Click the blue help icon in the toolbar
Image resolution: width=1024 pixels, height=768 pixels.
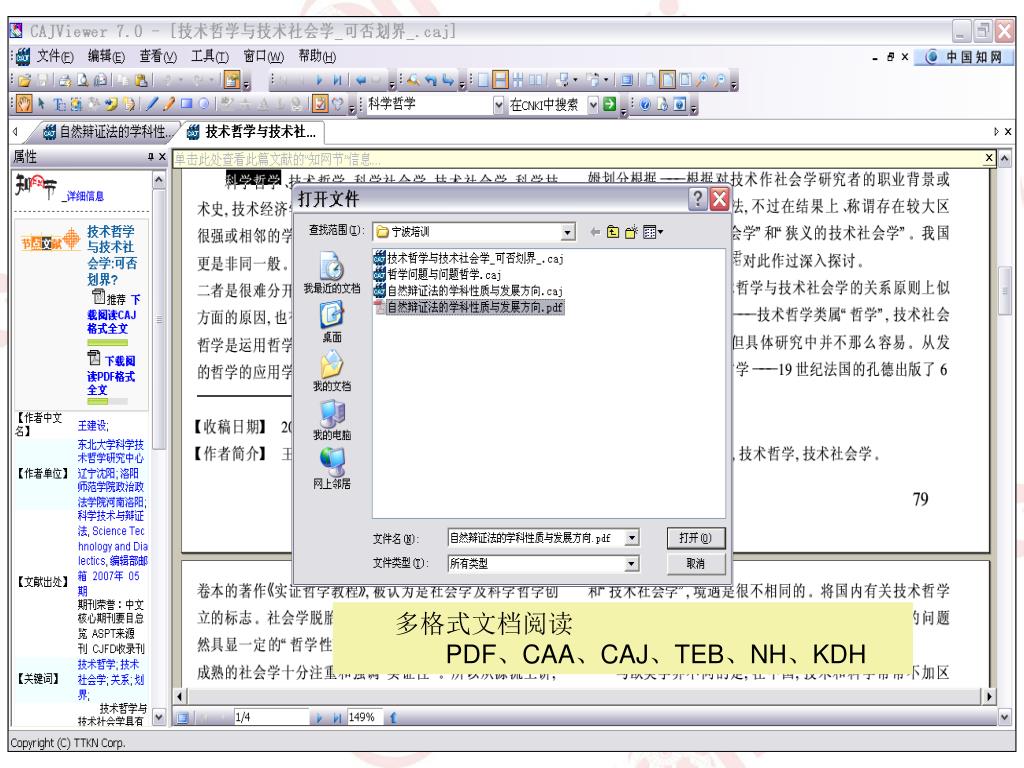click(645, 104)
